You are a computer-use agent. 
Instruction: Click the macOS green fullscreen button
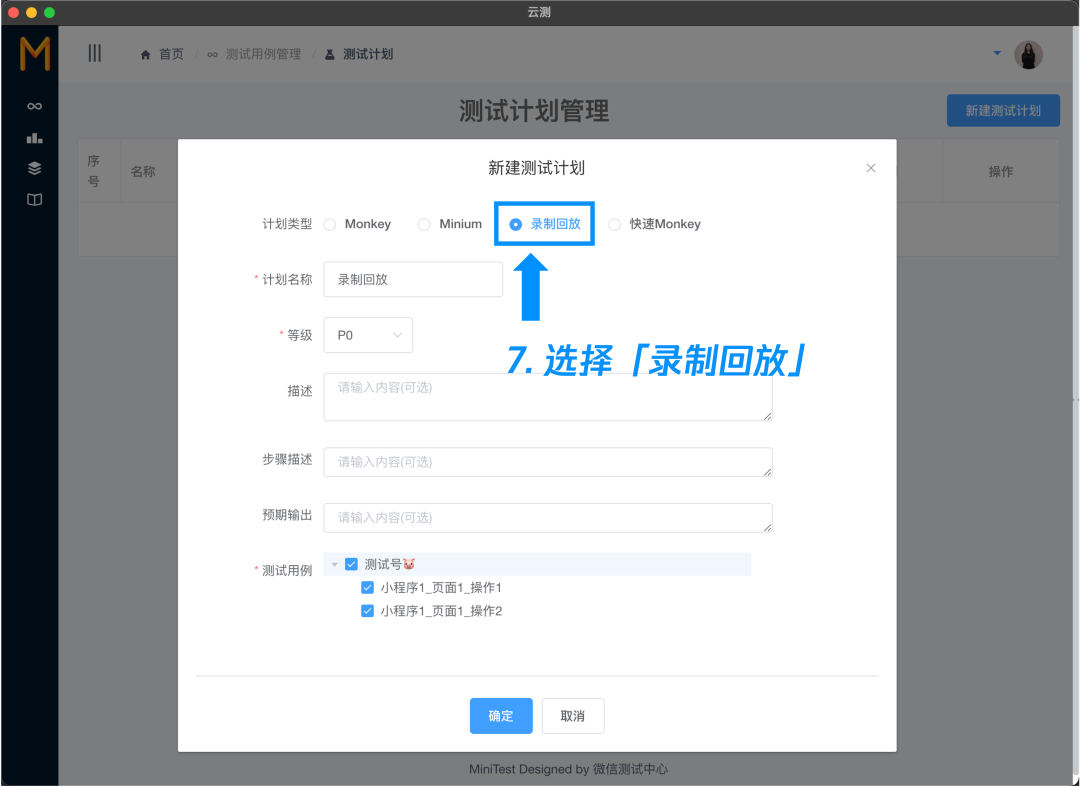tap(50, 12)
